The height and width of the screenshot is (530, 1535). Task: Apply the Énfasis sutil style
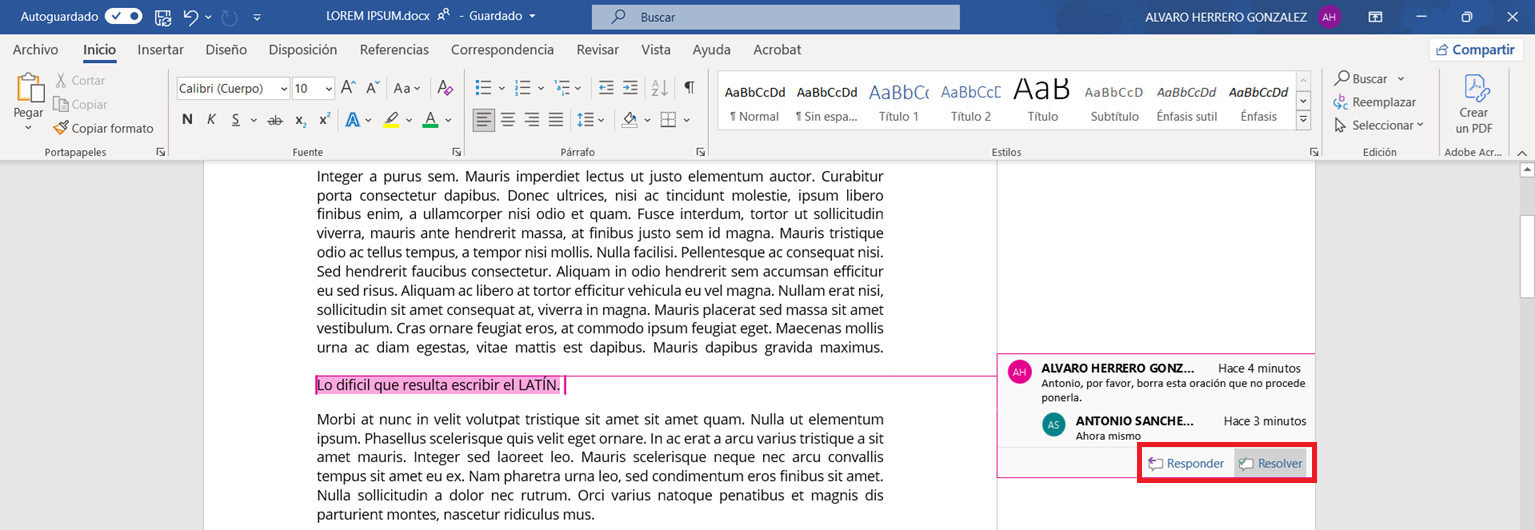tap(1186, 101)
